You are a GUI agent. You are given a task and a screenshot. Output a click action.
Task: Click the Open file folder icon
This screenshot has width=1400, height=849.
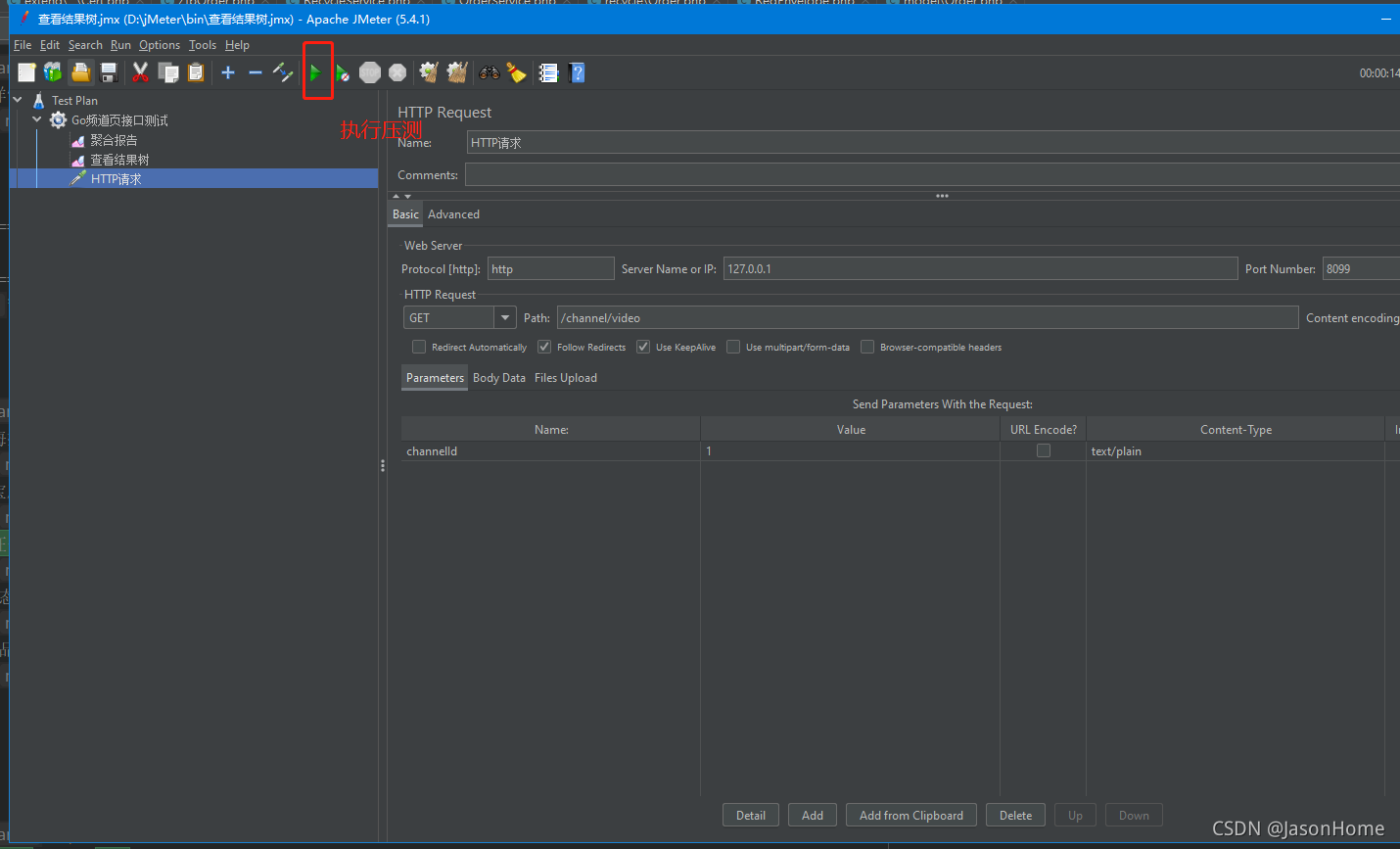(x=81, y=72)
